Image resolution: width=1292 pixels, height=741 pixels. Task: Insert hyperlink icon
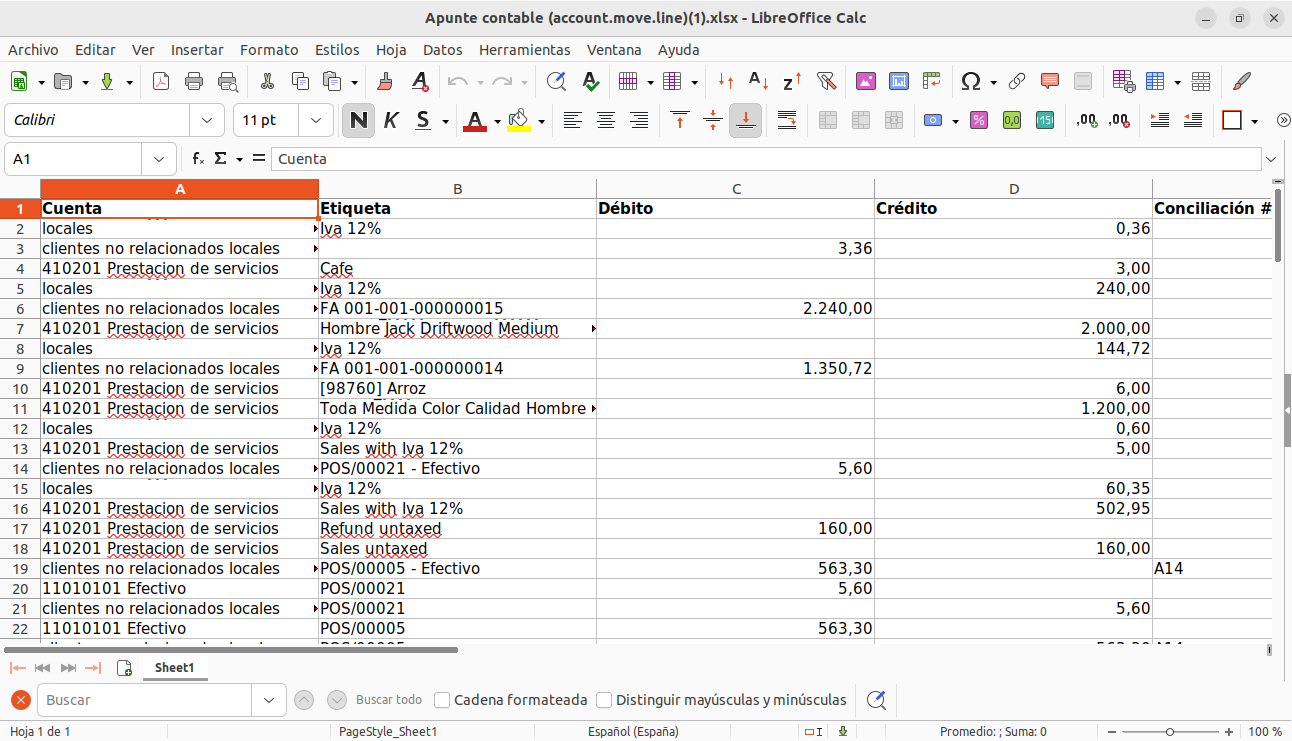coord(1017,82)
